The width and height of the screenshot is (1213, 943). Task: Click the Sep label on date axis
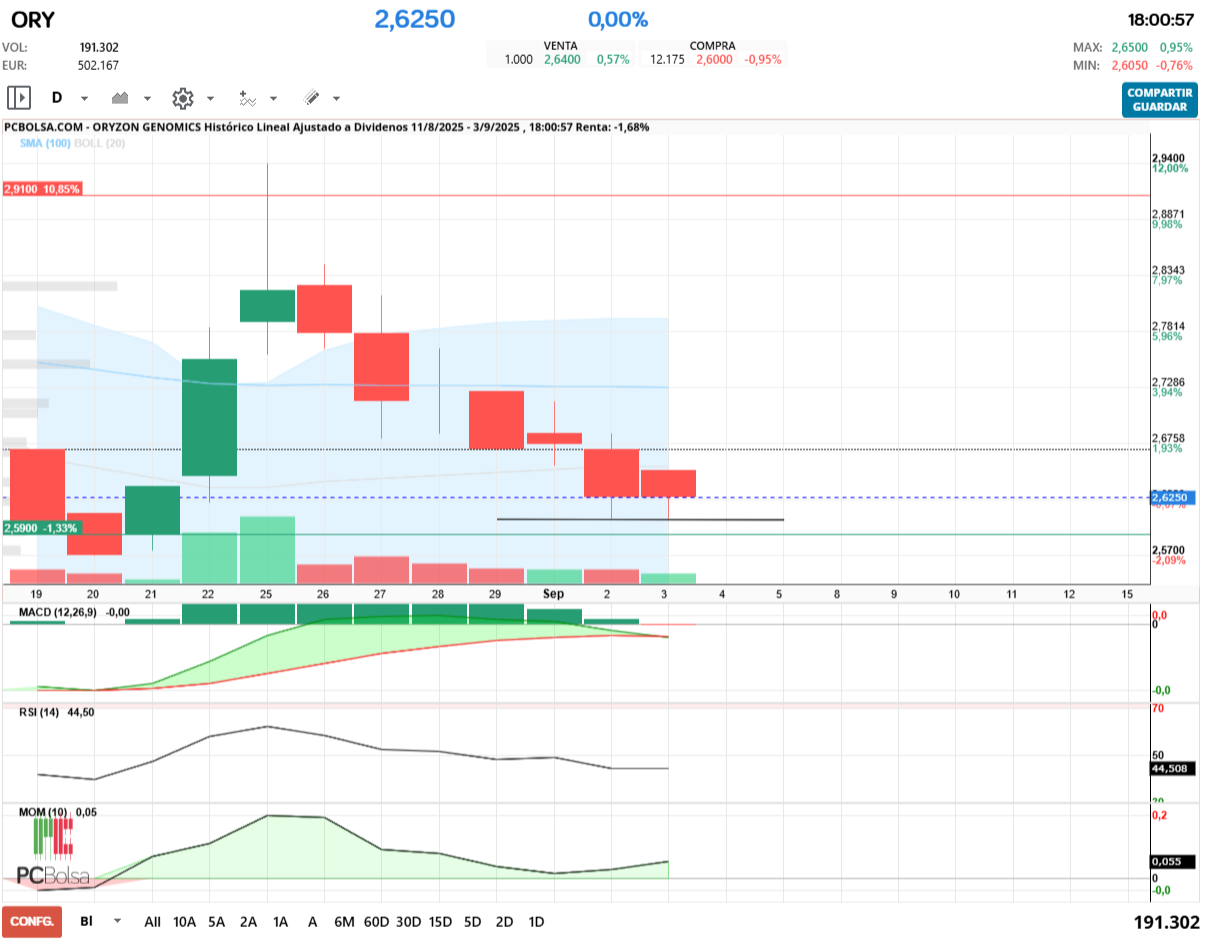click(553, 593)
